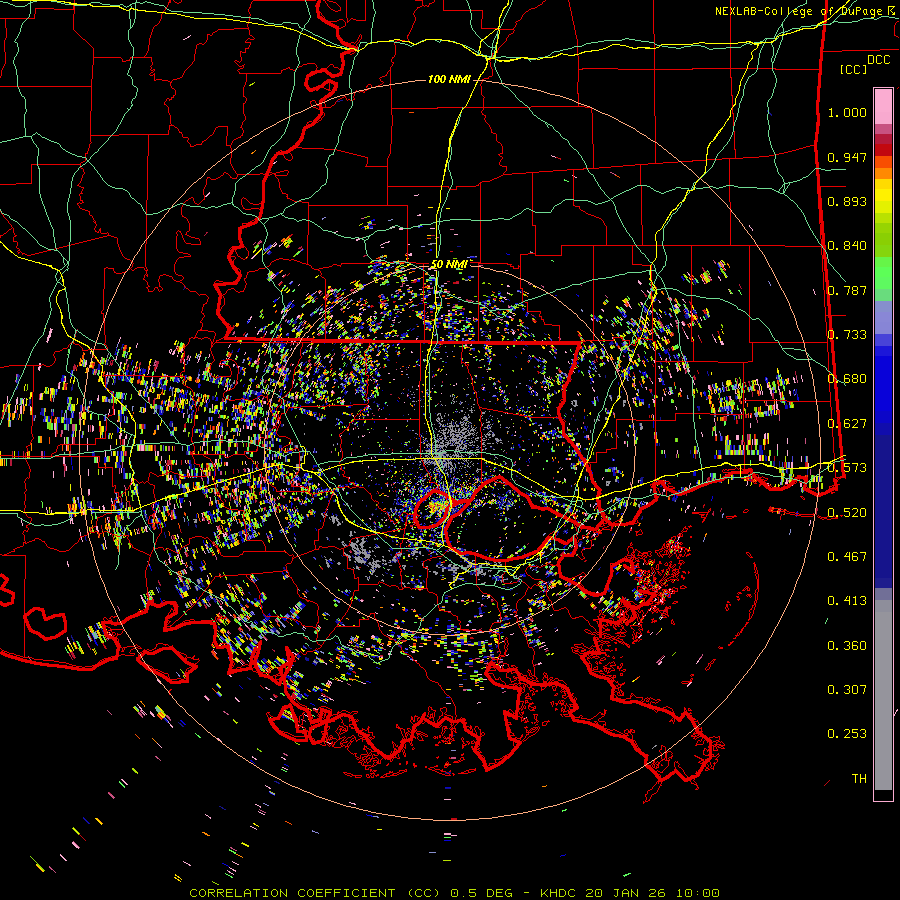This screenshot has height=900, width=900.
Task: Select the 0.680 legend value
Action: coord(847,379)
